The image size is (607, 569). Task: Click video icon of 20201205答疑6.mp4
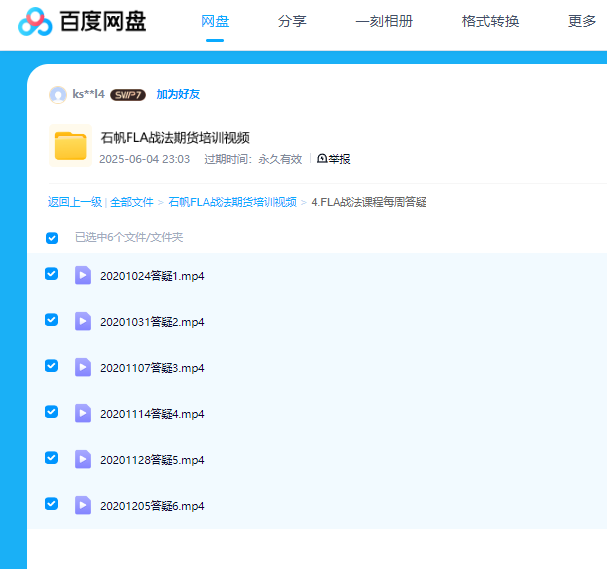[x=83, y=505]
